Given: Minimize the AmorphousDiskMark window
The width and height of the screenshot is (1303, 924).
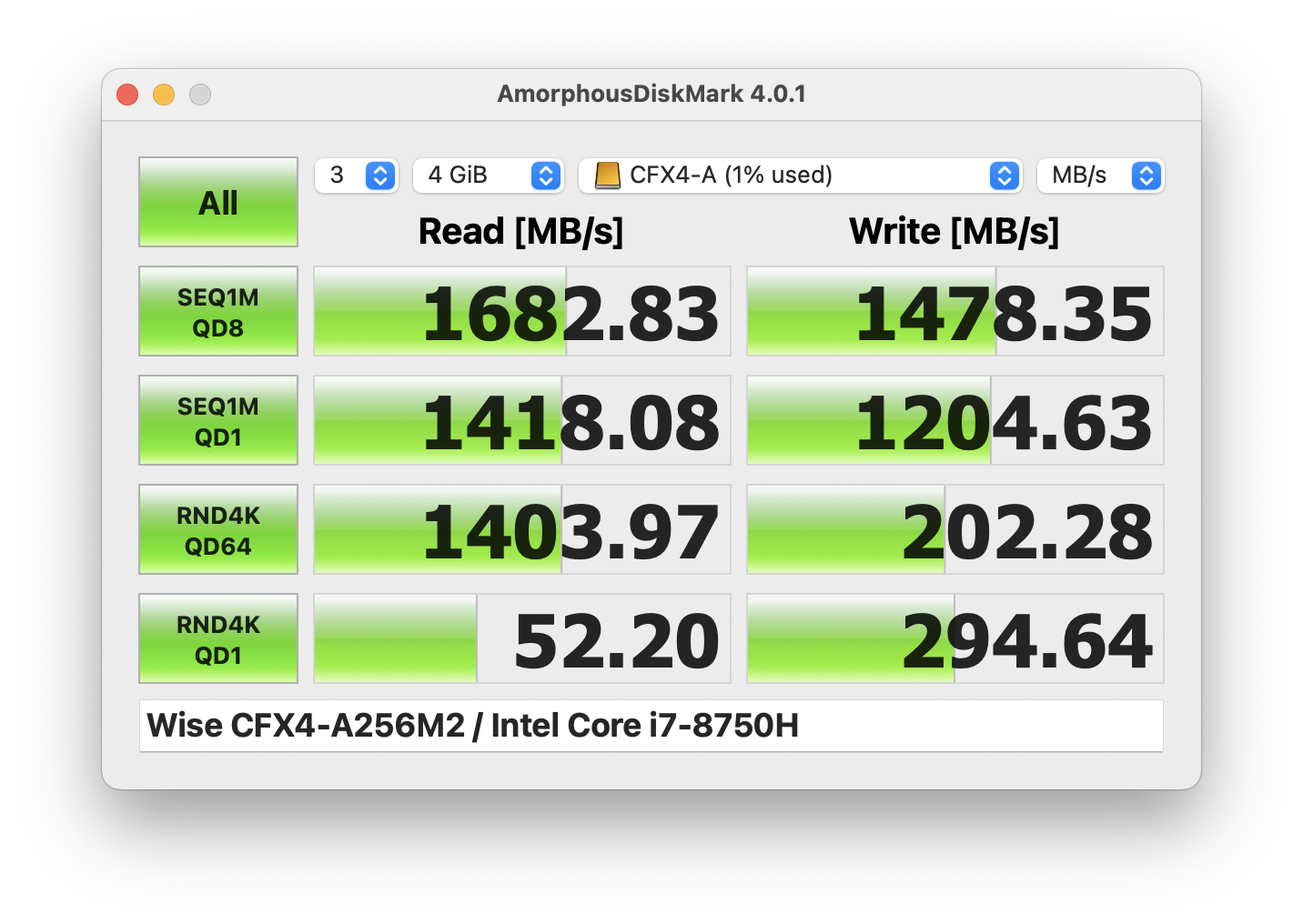Looking at the screenshot, I should (x=164, y=95).
